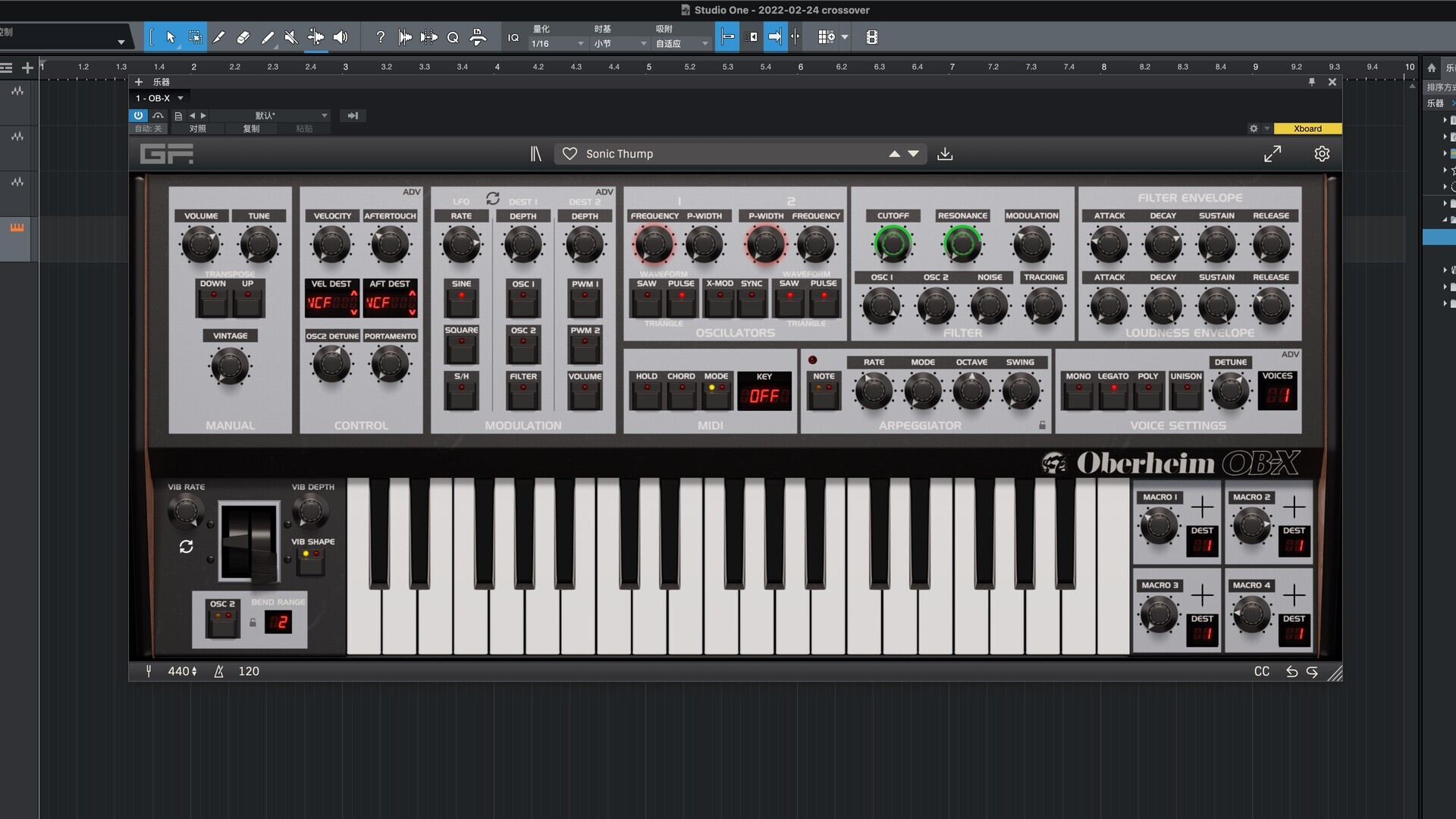Pin the instrument window
1456x819 pixels.
click(1312, 82)
